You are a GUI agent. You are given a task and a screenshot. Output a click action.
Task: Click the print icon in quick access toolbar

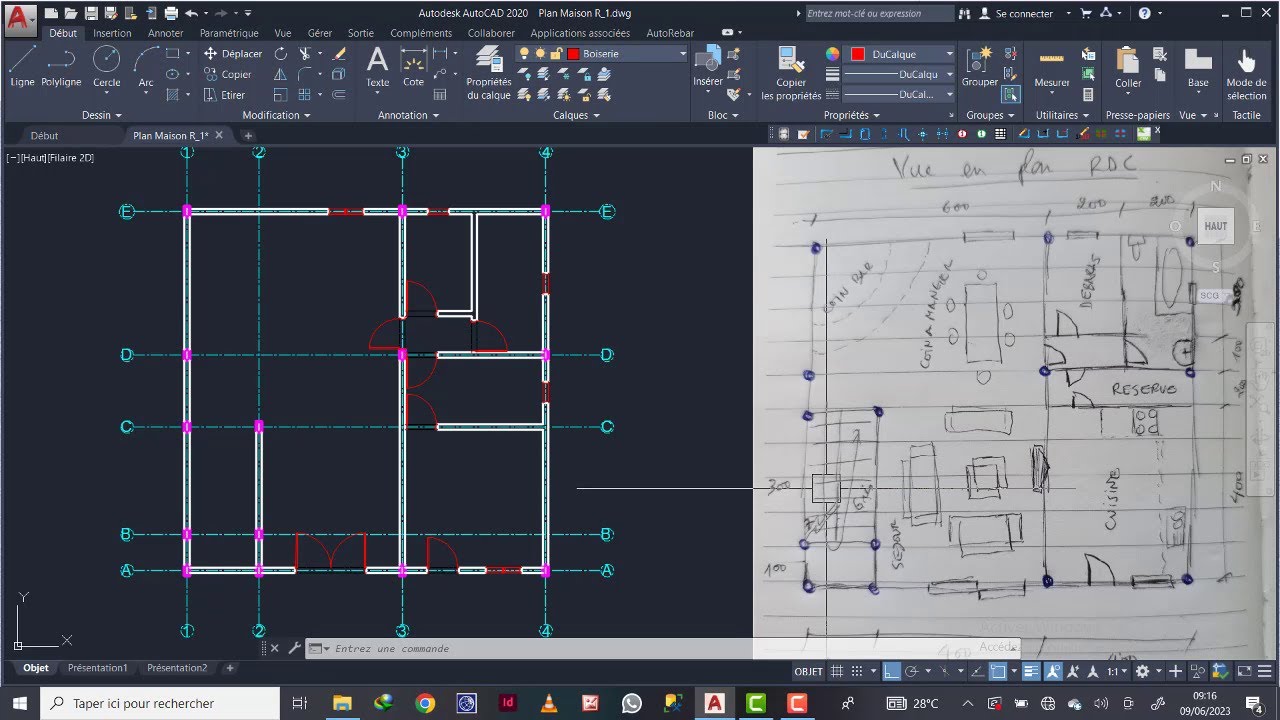click(171, 13)
